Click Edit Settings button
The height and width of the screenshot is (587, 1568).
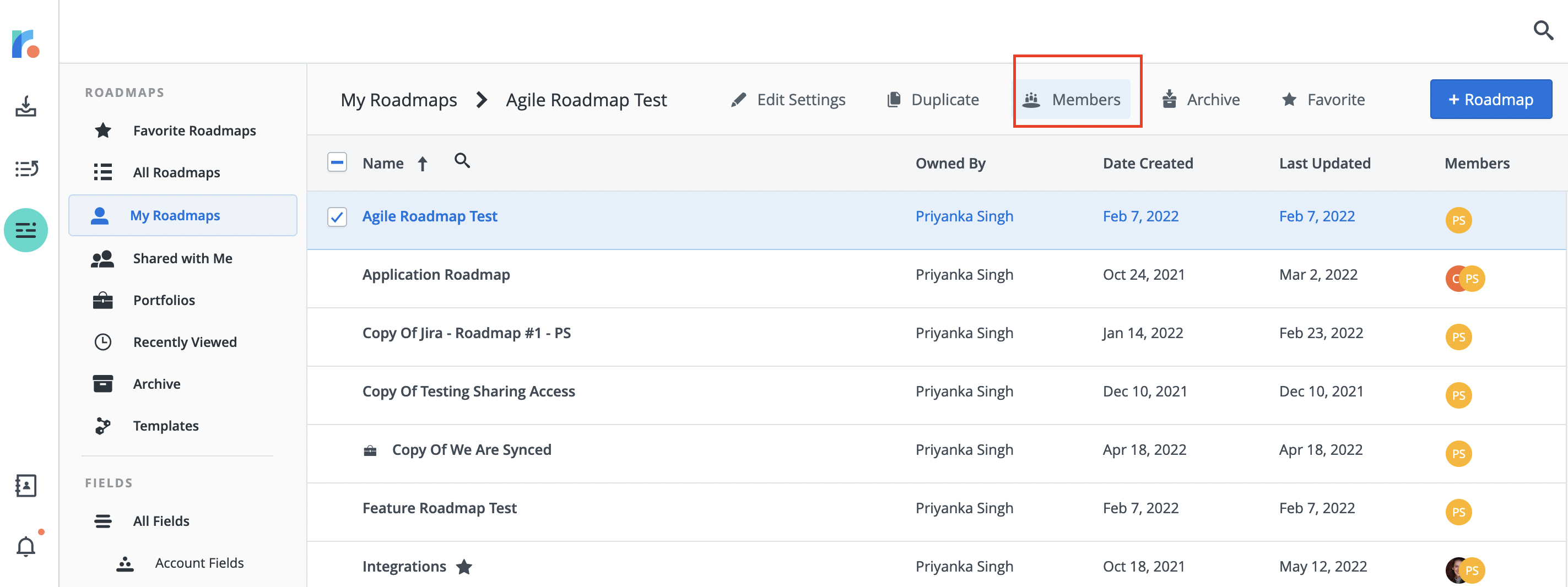(788, 99)
